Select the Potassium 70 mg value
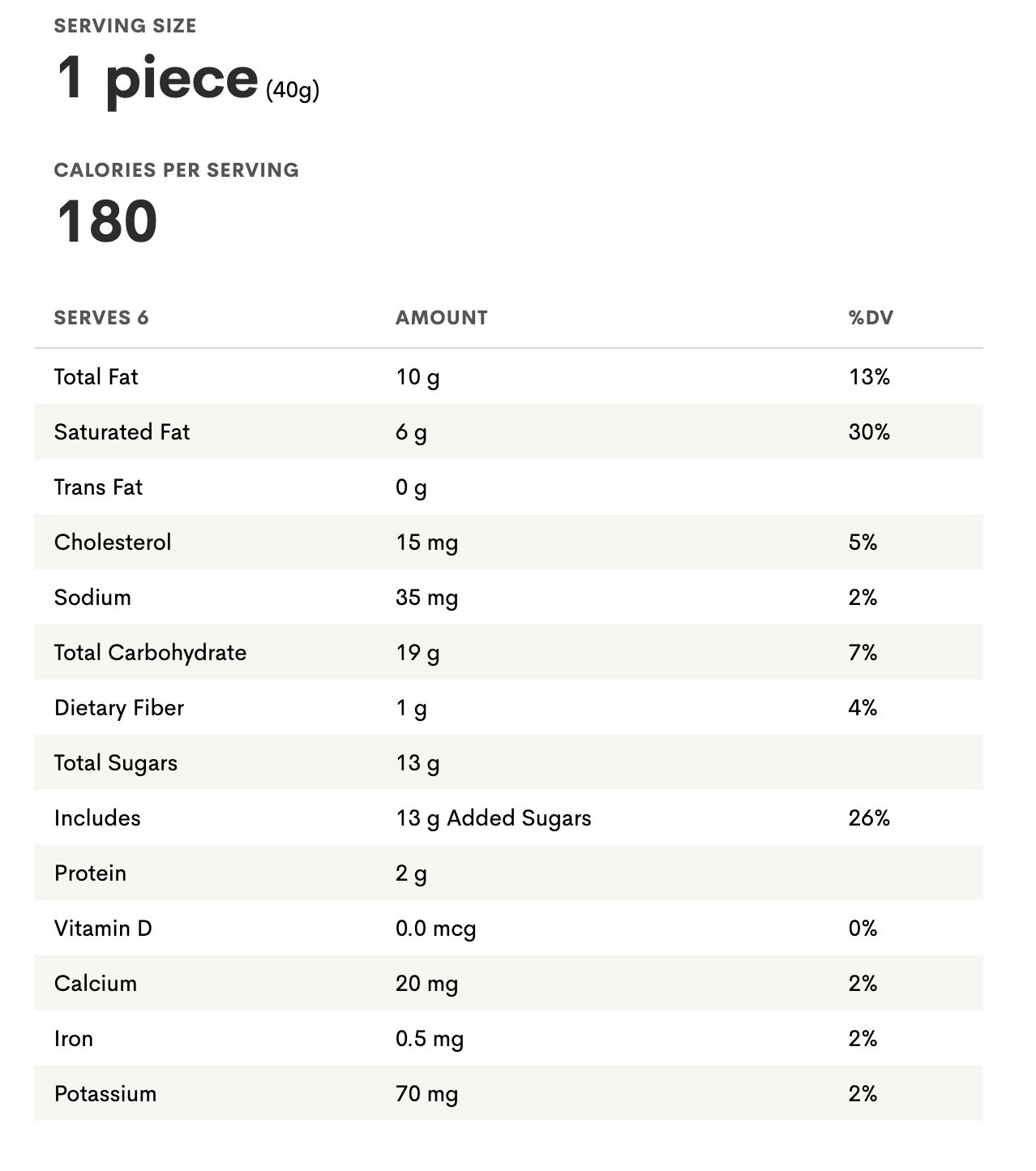This screenshot has width=1036, height=1171. point(427,1094)
